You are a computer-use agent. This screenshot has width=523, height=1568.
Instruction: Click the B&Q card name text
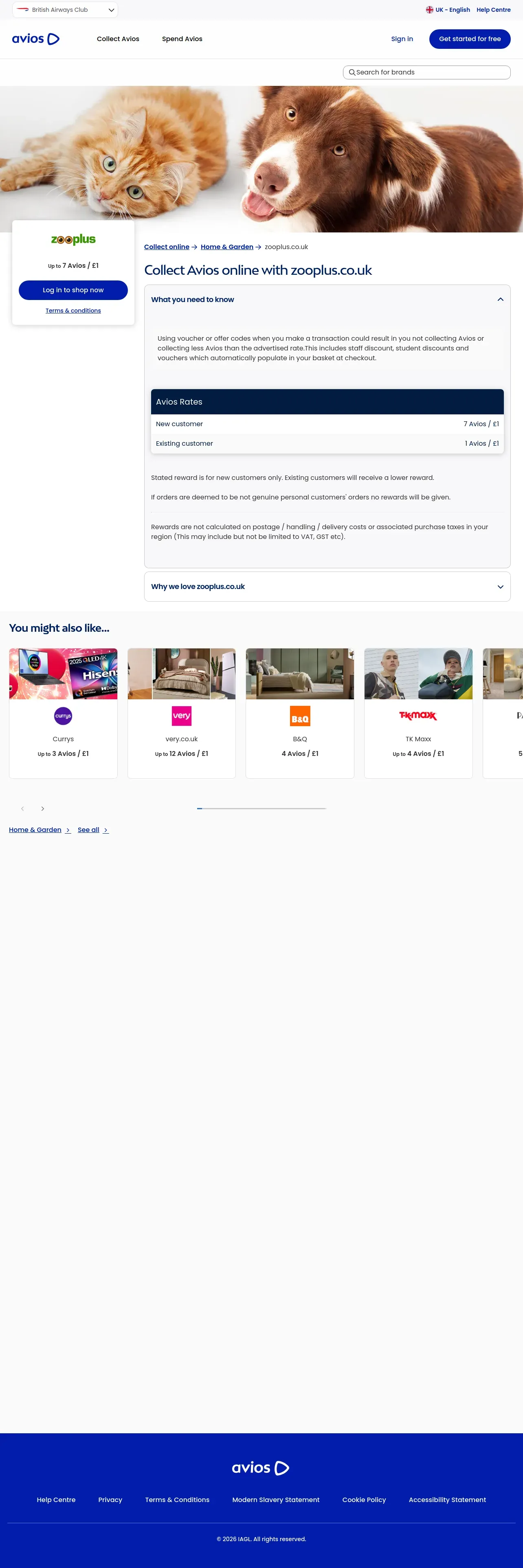pos(300,740)
